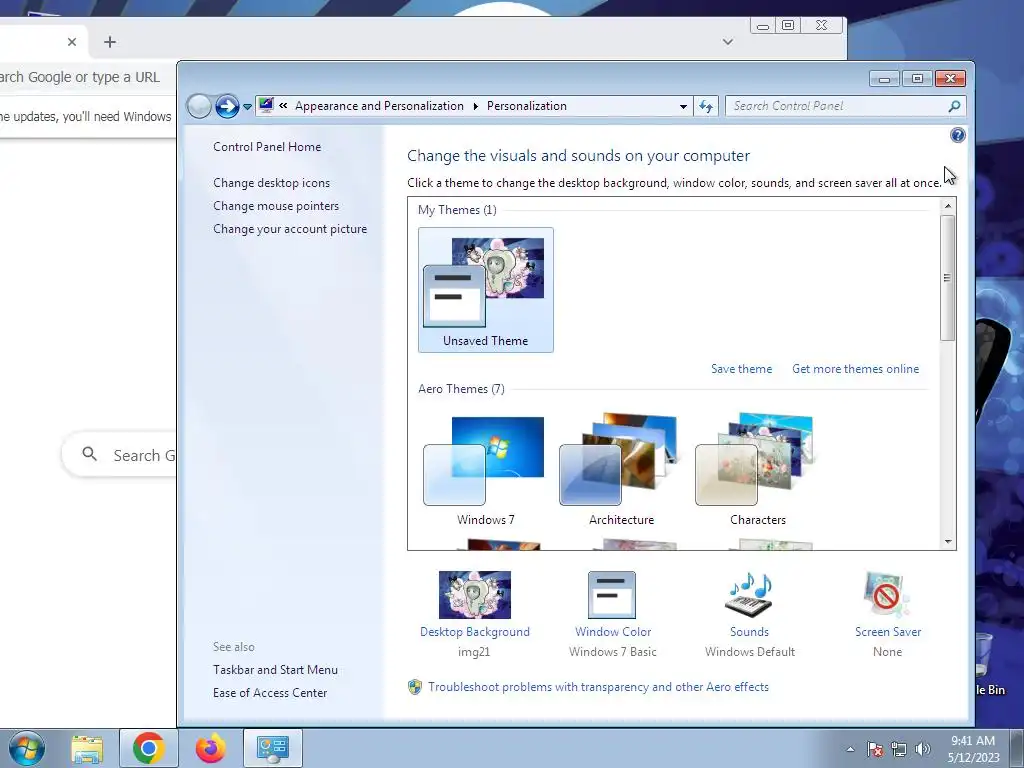Click the network tray icon
The height and width of the screenshot is (768, 1024).
pyautogui.click(x=899, y=749)
